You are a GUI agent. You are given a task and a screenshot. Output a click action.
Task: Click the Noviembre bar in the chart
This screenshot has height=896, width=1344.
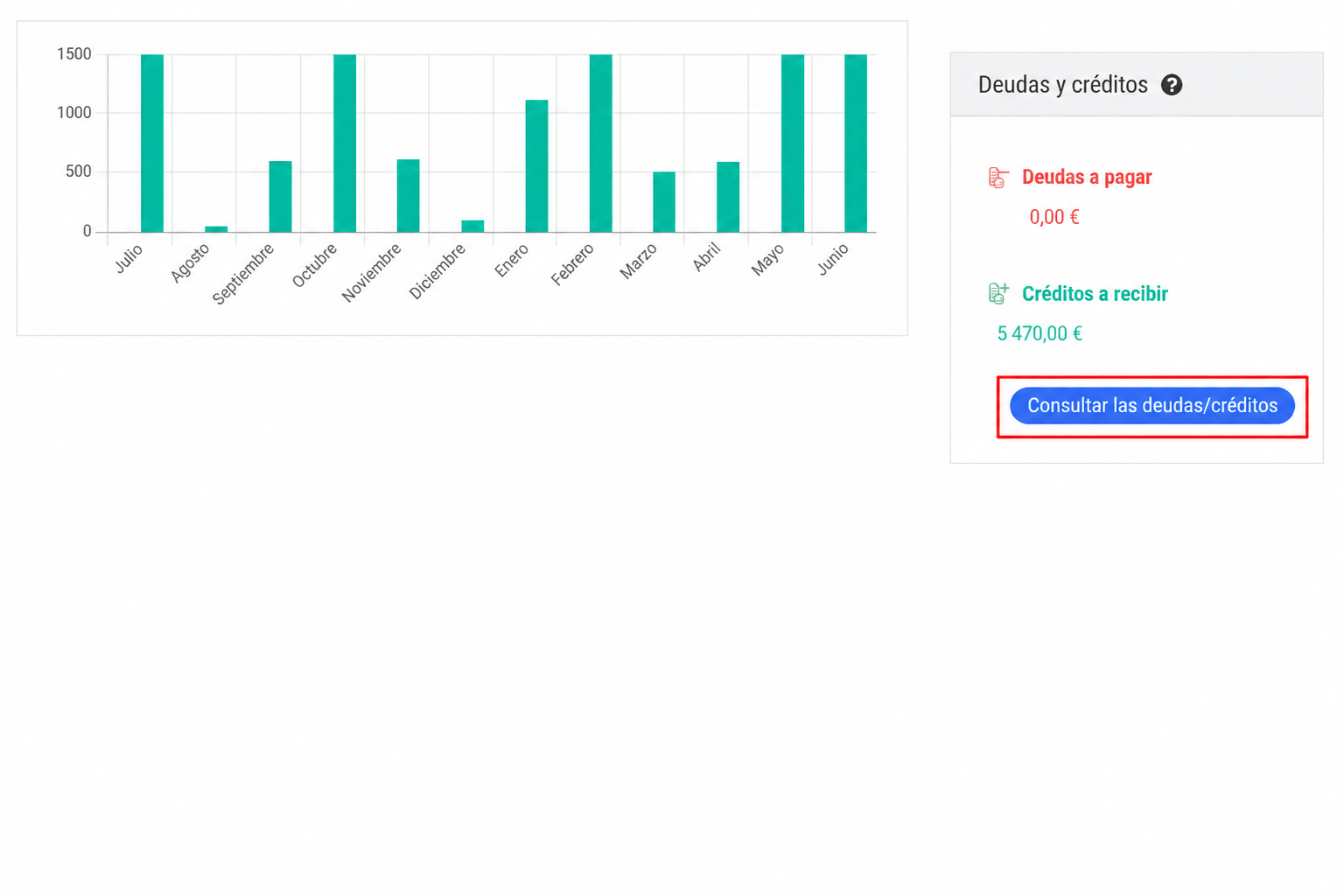click(408, 196)
